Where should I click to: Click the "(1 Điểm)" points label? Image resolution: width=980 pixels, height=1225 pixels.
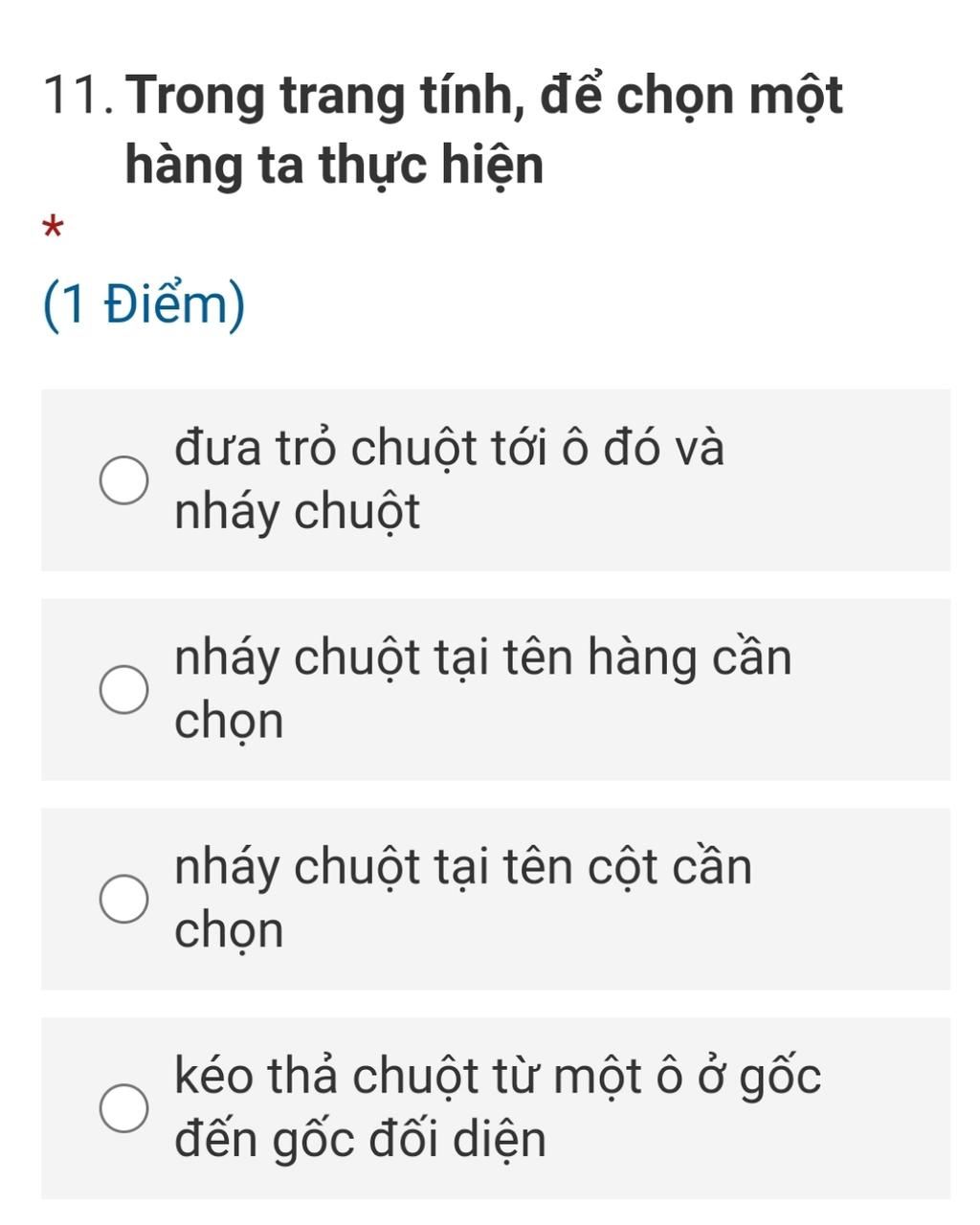(145, 305)
